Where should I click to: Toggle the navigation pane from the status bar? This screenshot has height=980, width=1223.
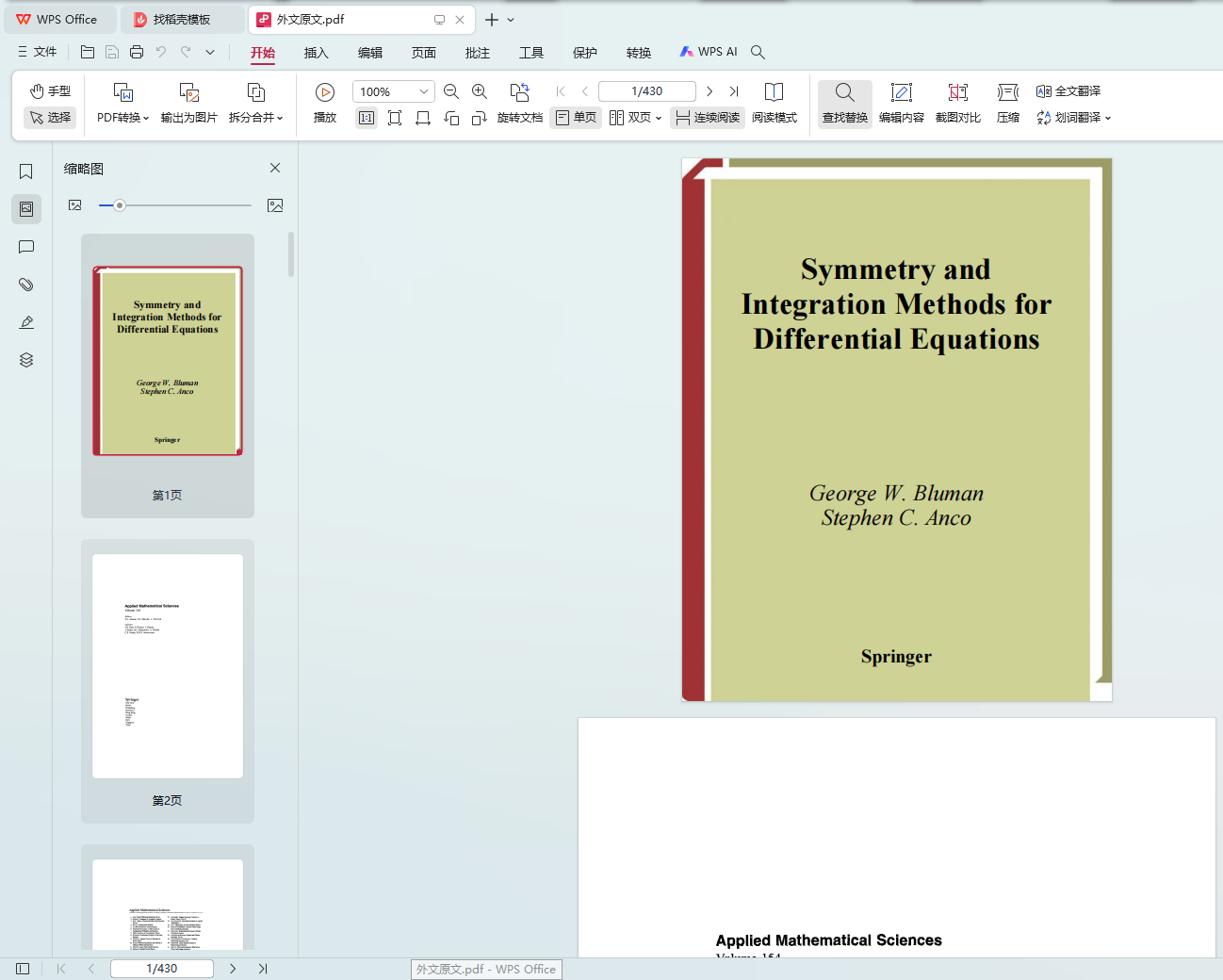[x=23, y=969]
